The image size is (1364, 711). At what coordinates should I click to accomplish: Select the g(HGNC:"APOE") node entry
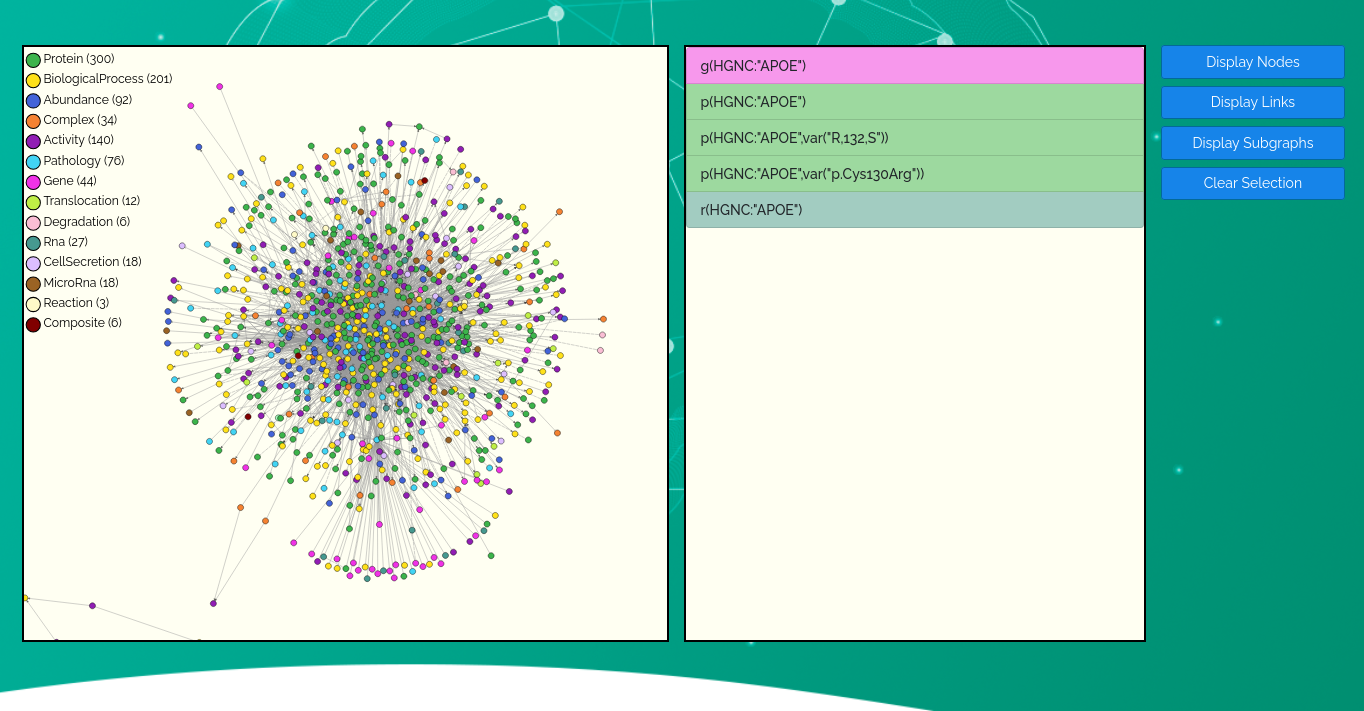point(915,66)
